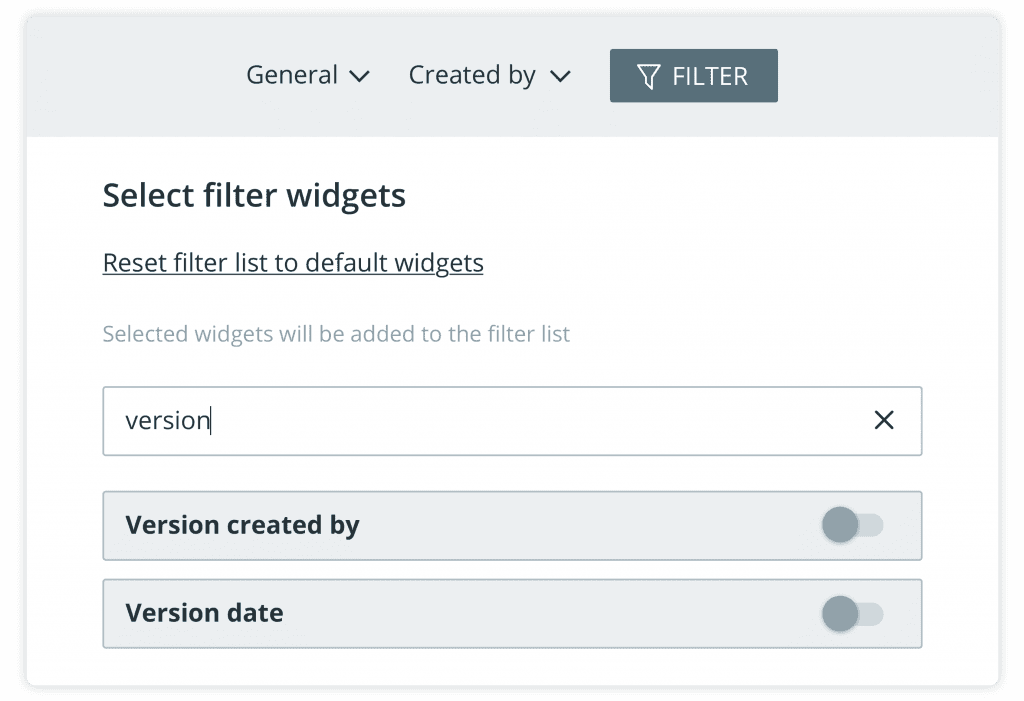Click the chevron icon next to Created by
Screen dimensions: 1024x701
click(560, 77)
